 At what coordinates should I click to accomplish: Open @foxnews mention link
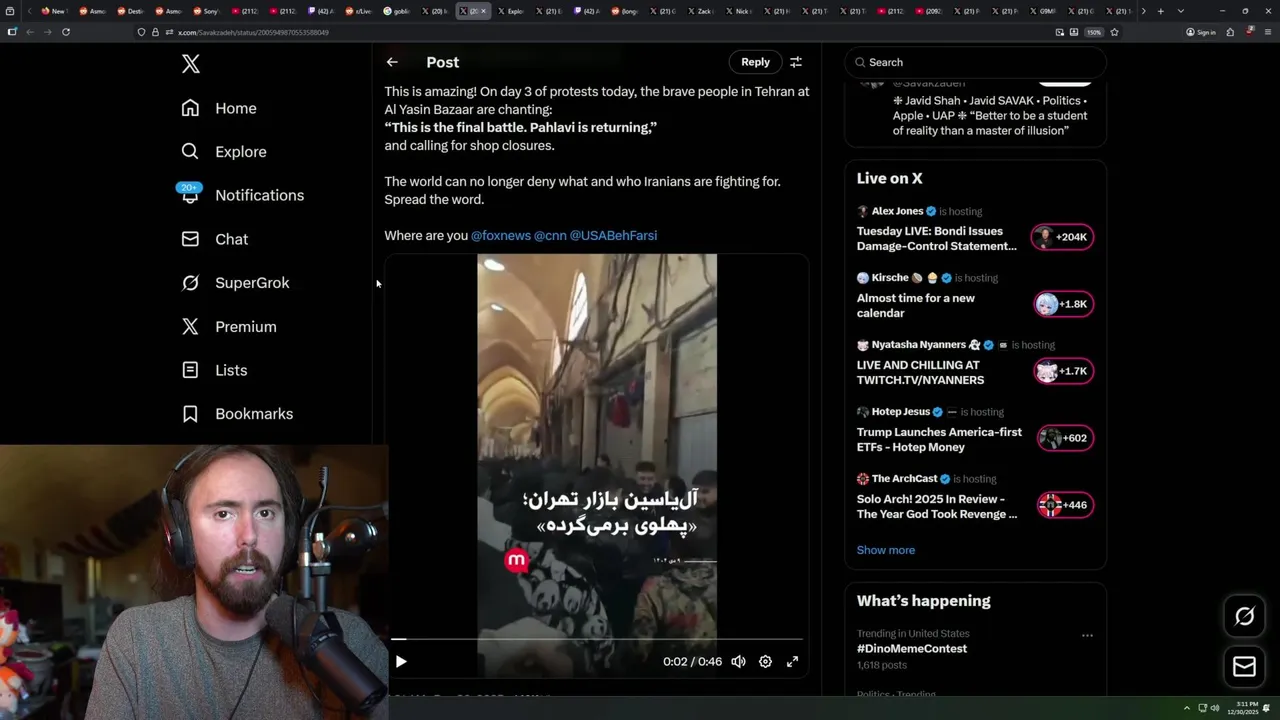501,235
